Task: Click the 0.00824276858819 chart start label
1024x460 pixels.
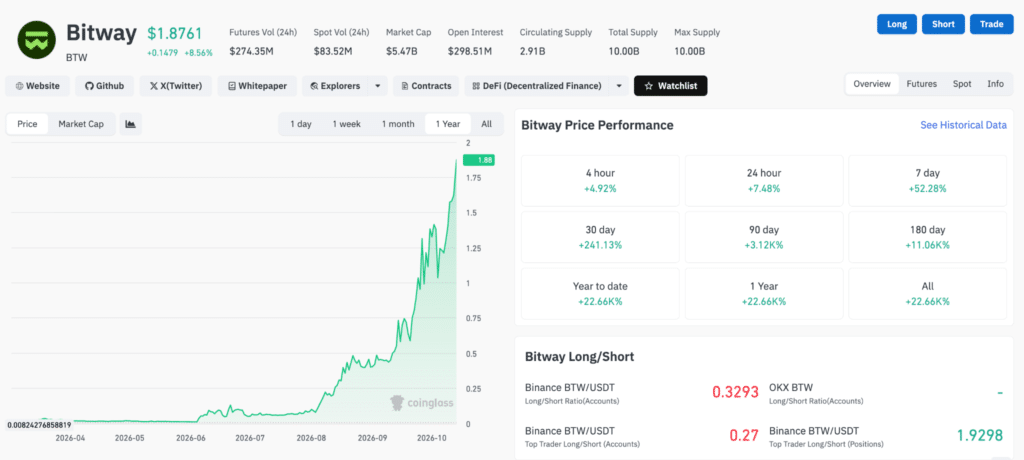Action: click(x=39, y=425)
